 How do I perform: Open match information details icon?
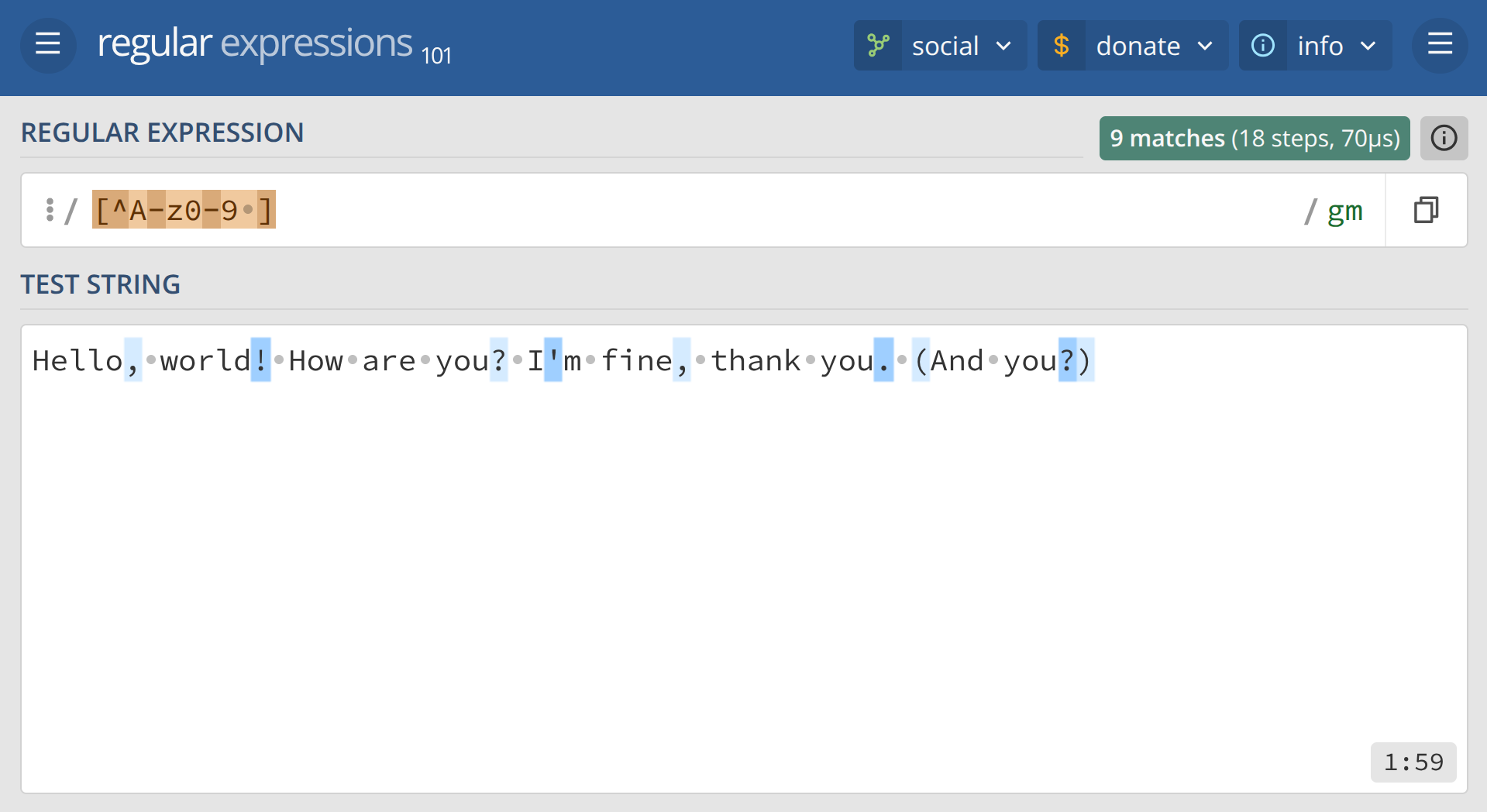[1444, 139]
